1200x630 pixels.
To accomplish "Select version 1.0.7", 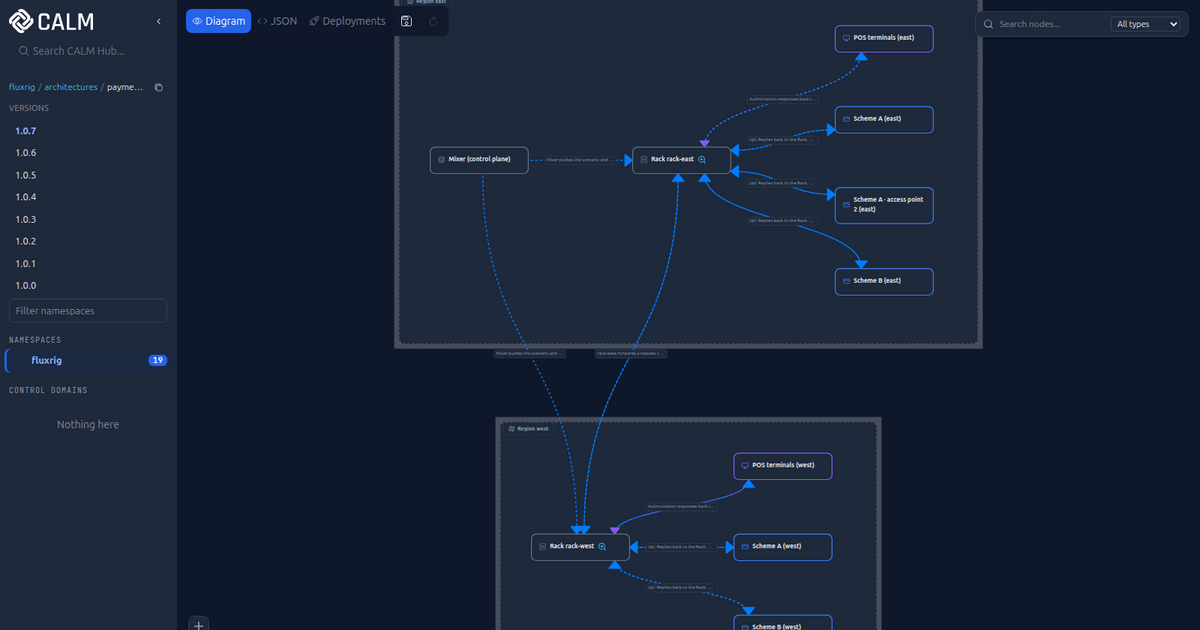I will pyautogui.click(x=26, y=131).
